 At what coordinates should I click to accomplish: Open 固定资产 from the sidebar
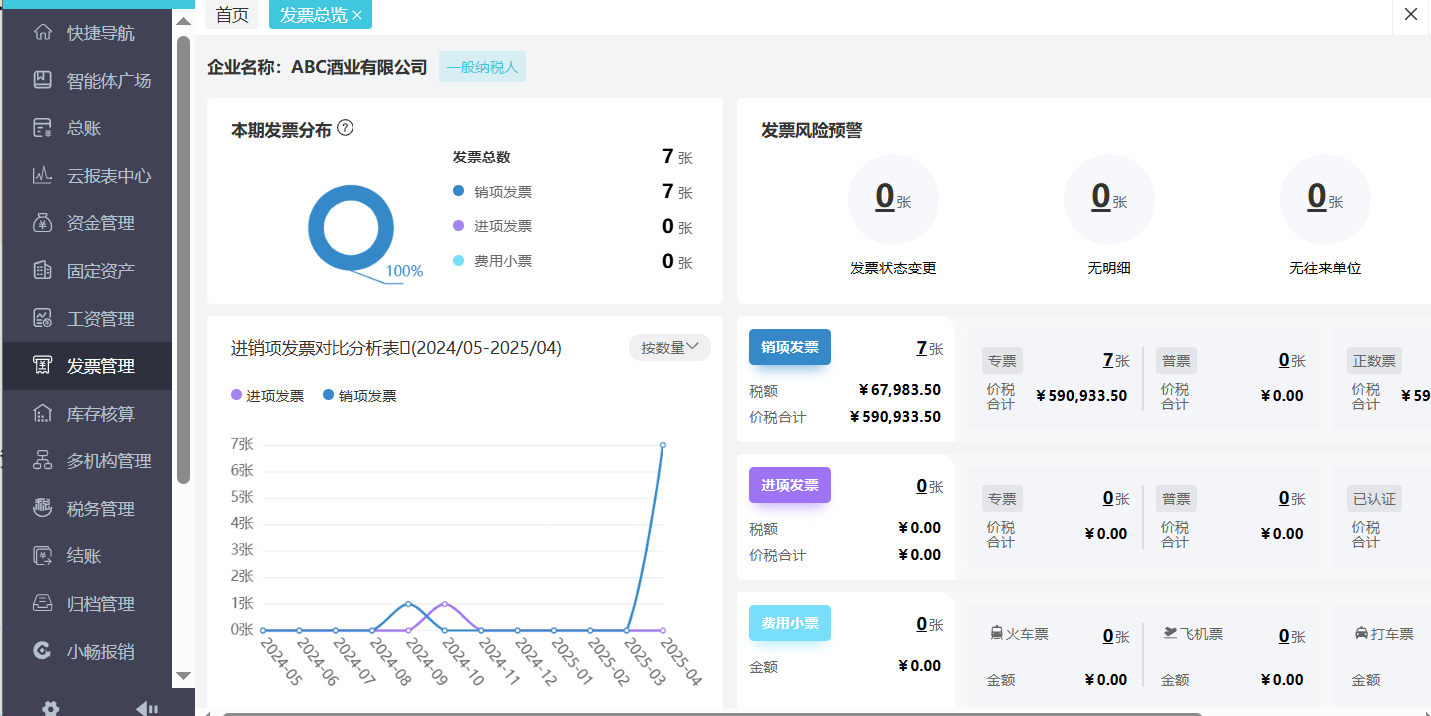[87, 270]
